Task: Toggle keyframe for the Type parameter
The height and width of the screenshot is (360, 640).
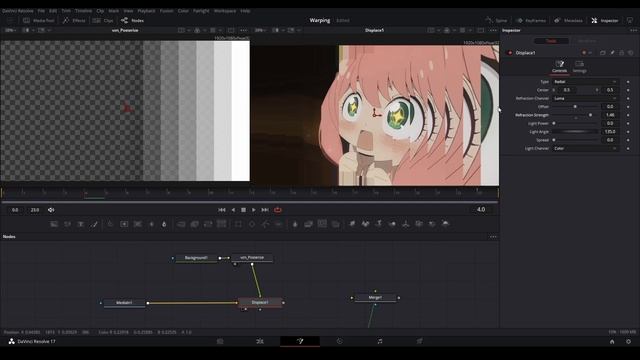Action: (x=628, y=82)
